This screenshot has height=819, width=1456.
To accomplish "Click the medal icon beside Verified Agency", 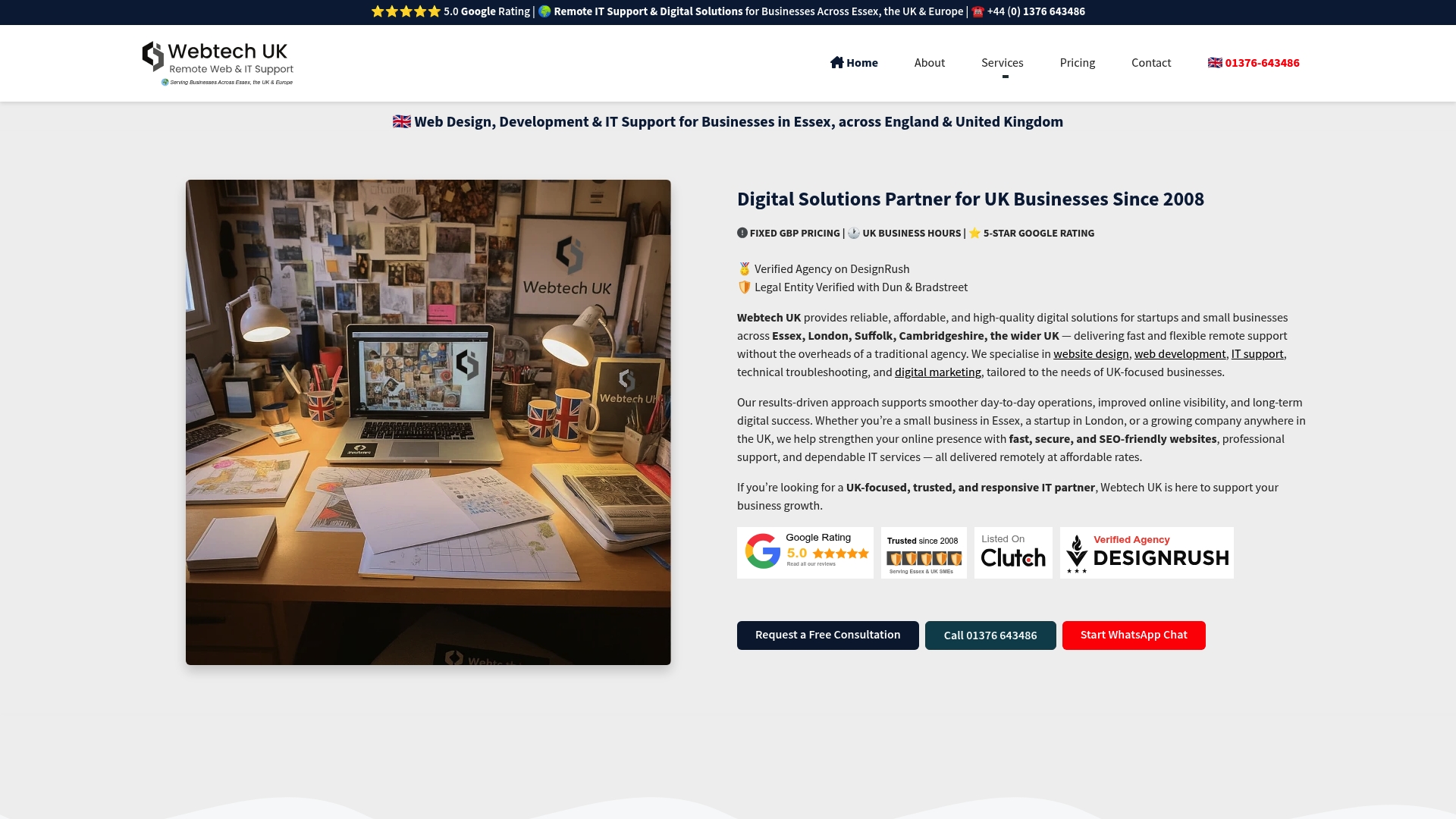I will coord(745,269).
